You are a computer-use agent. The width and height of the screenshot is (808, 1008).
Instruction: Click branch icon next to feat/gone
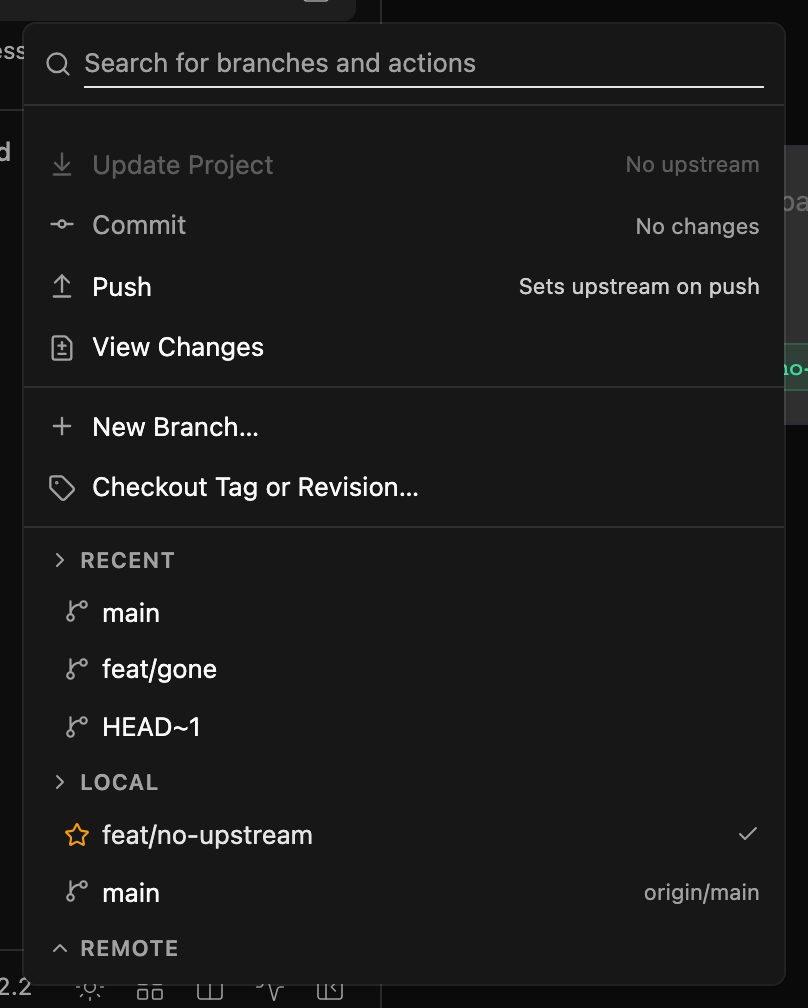76,669
